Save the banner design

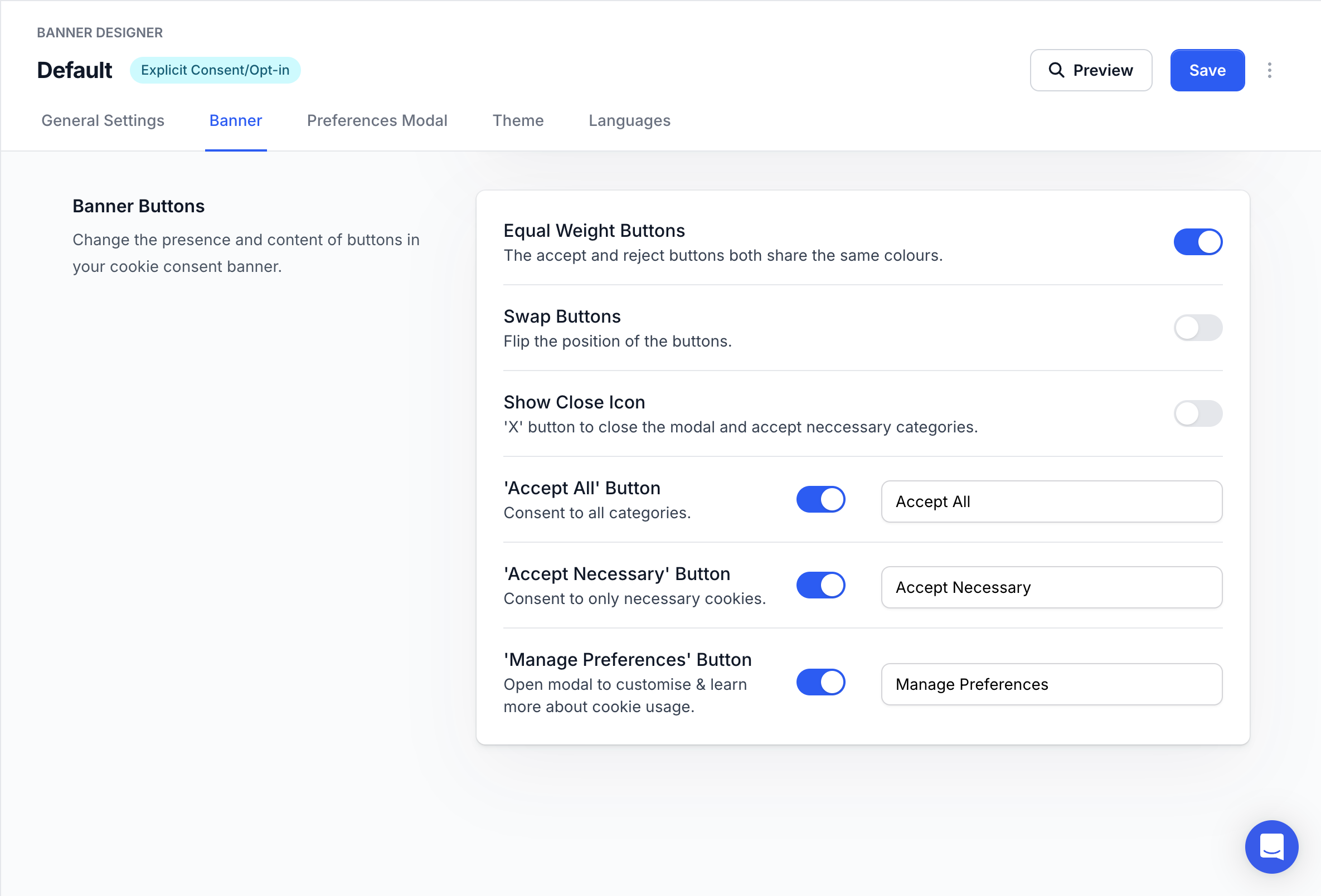(x=1207, y=70)
